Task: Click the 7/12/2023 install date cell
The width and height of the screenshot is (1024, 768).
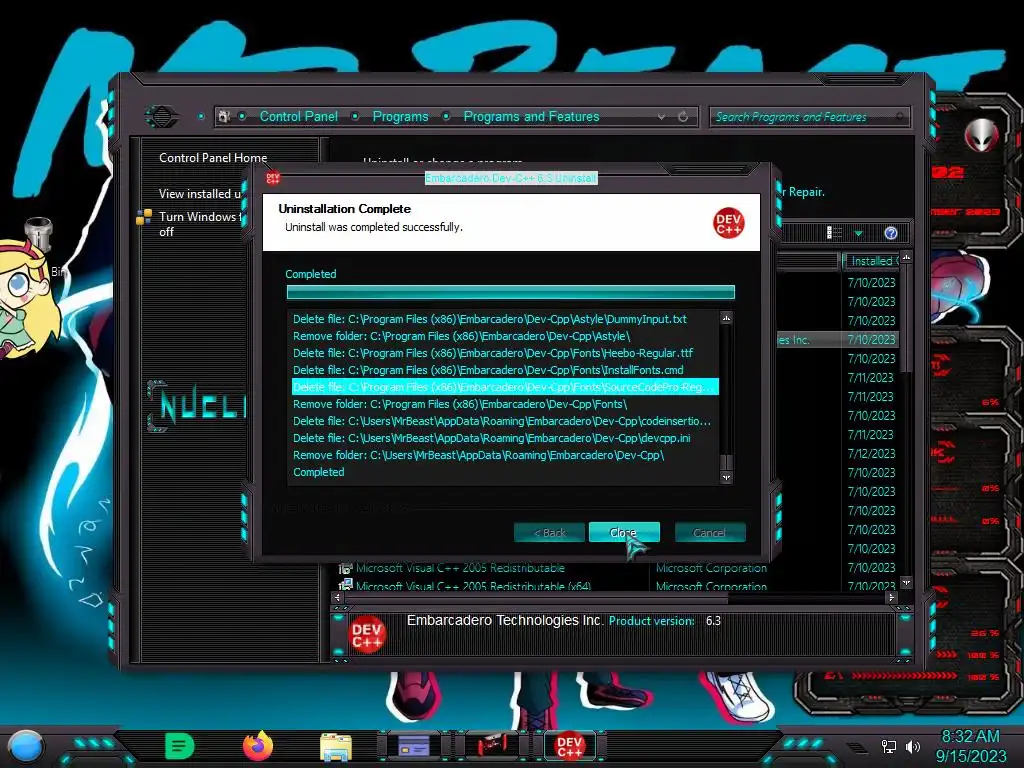Action: pyautogui.click(x=871, y=453)
